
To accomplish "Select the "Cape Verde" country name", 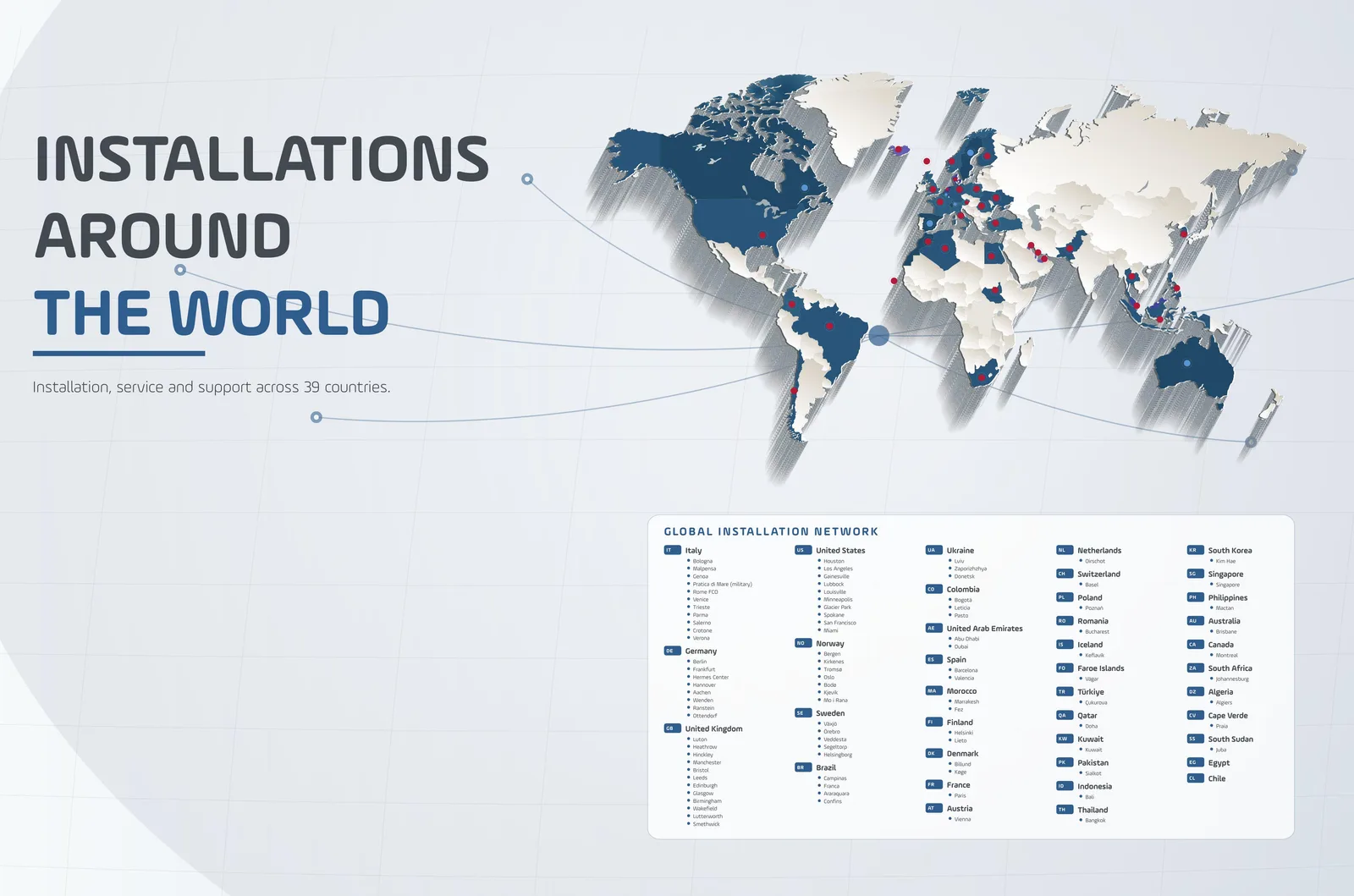I will point(1227,715).
